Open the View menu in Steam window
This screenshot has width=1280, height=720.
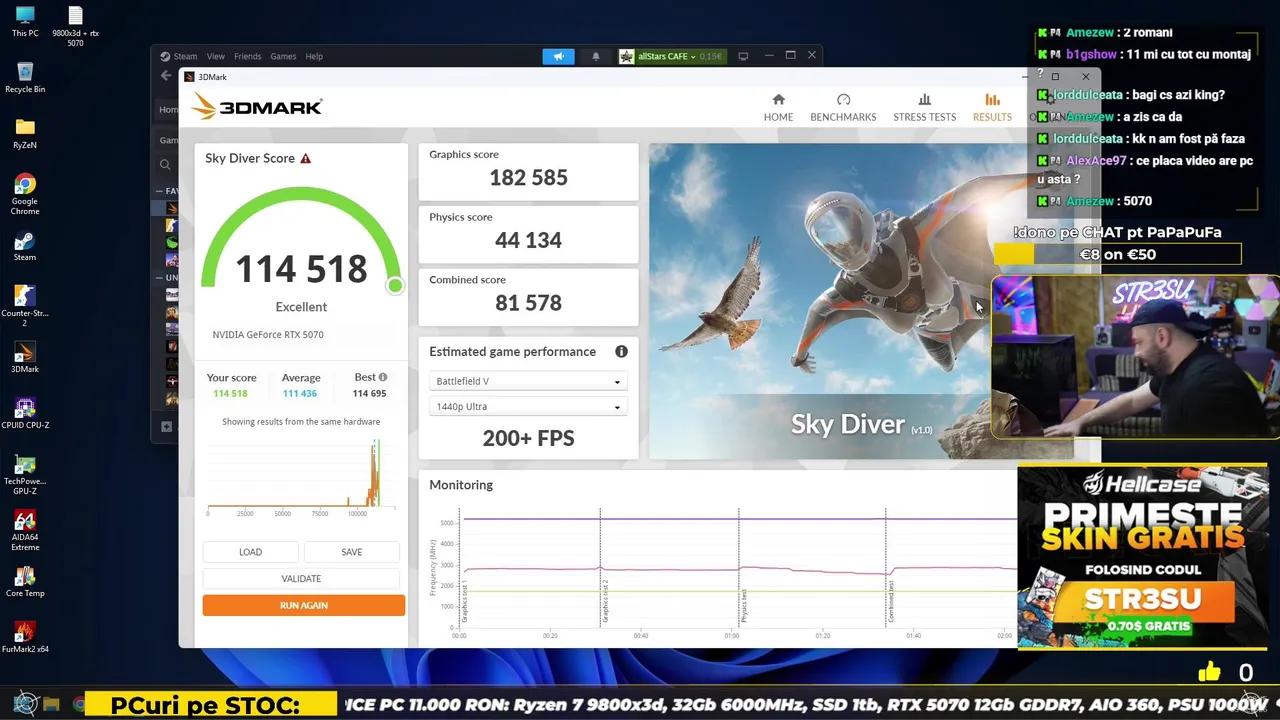click(216, 56)
